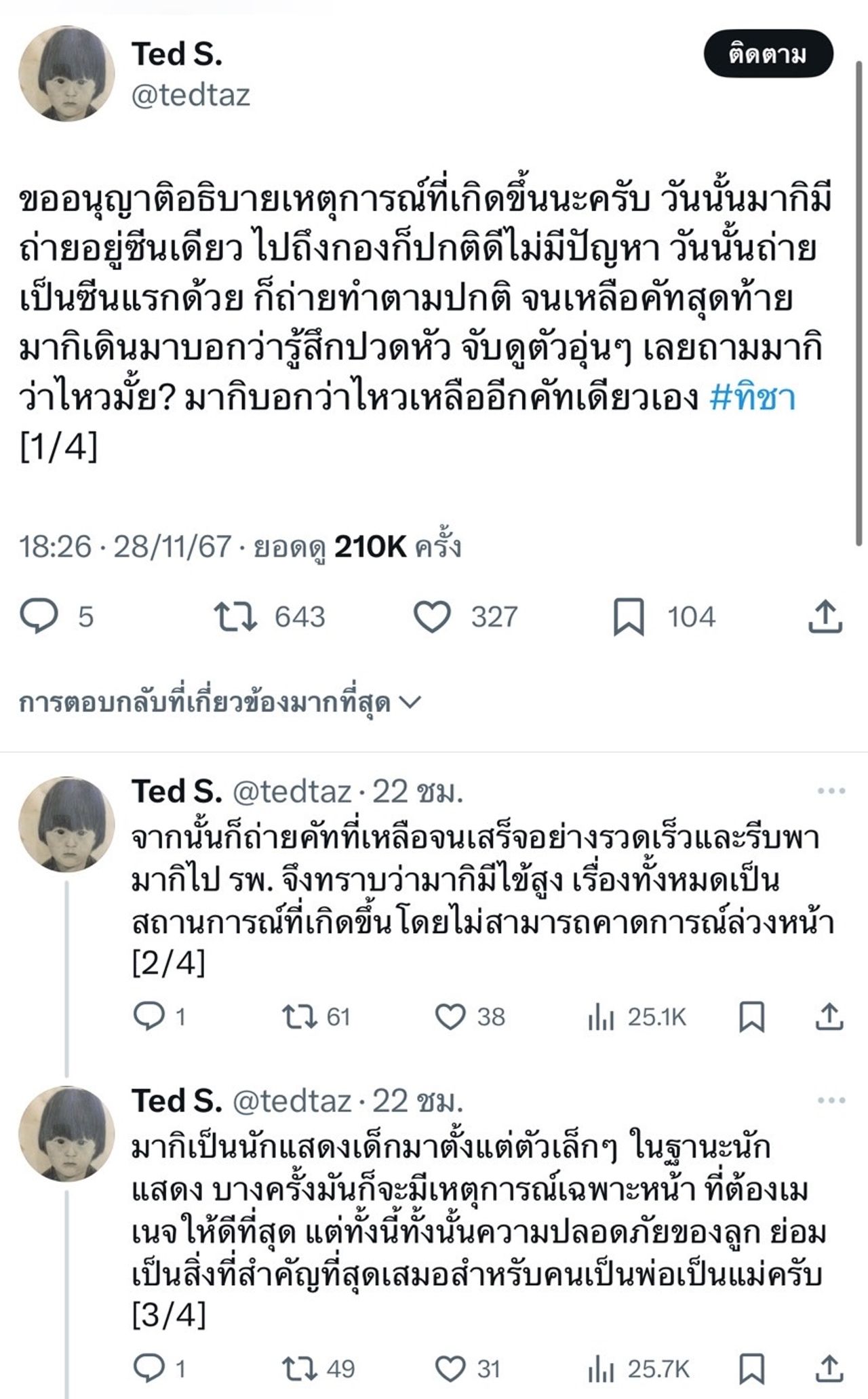Open Ted S. profile picture in main tweet
868x1399 pixels.
click(x=66, y=74)
